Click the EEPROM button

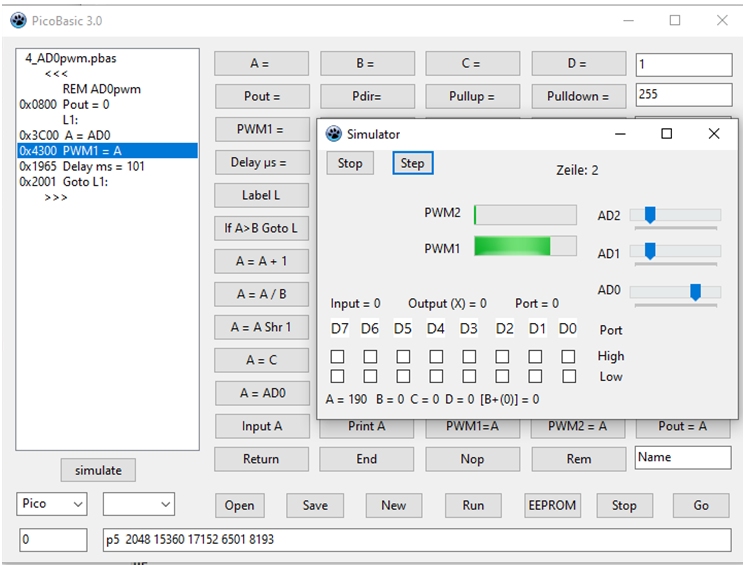(x=552, y=505)
